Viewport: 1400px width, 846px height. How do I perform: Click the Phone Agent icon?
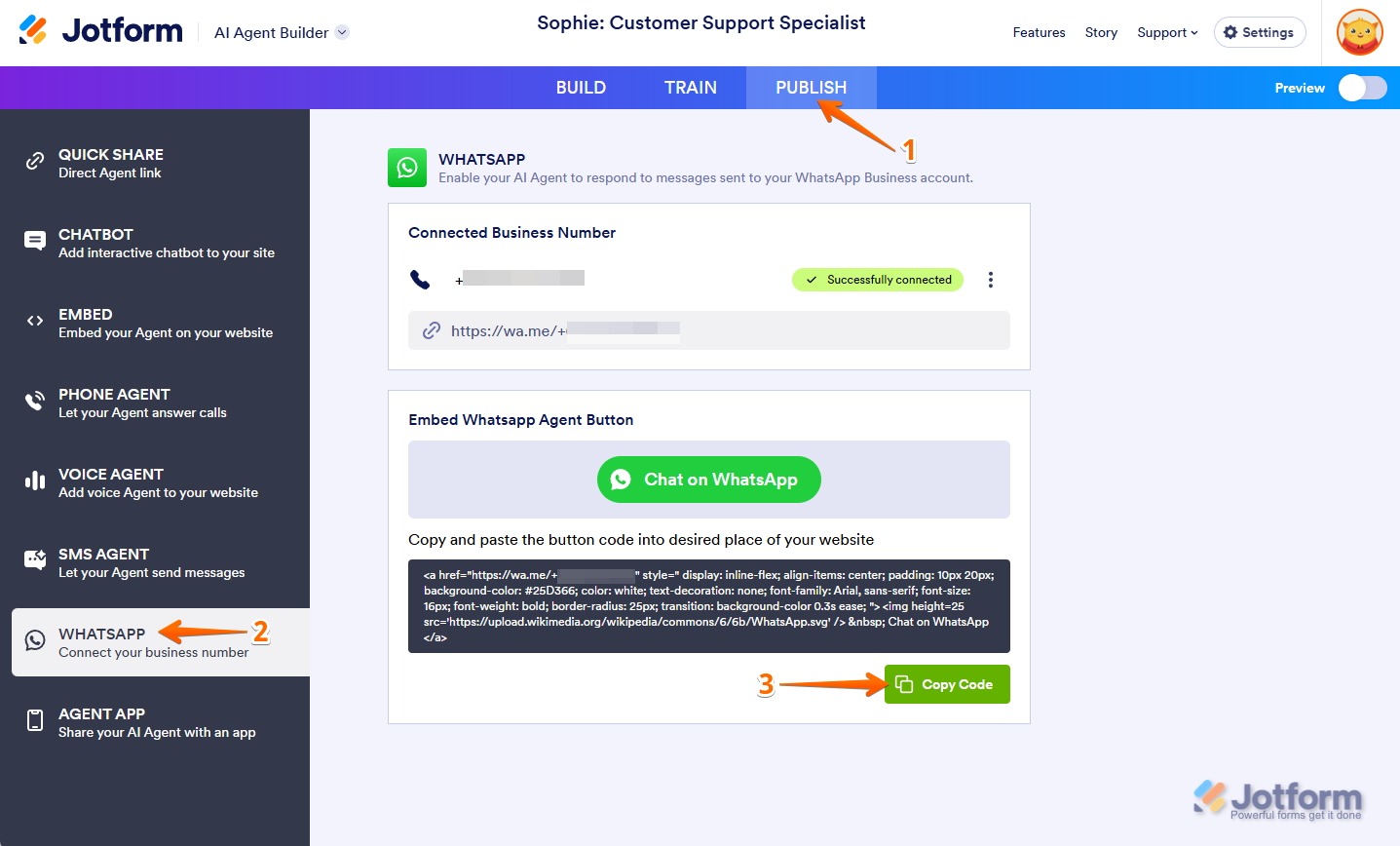(x=35, y=401)
